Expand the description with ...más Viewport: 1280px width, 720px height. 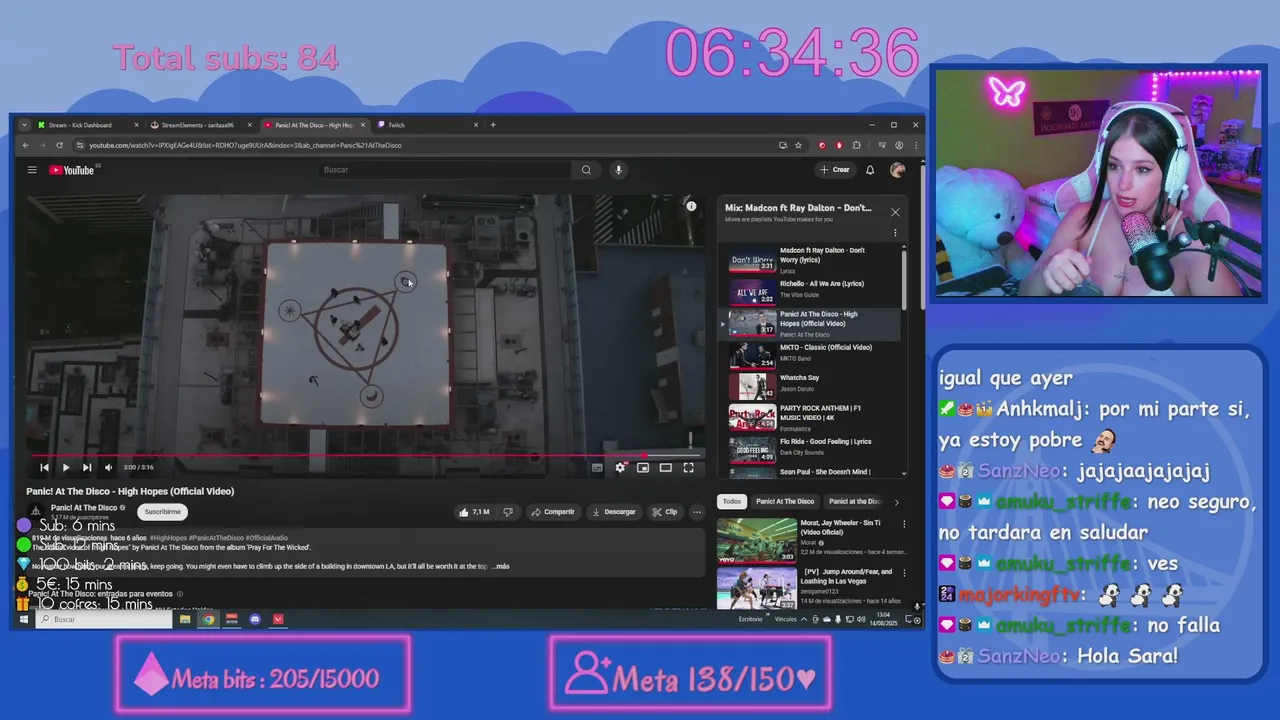point(500,566)
